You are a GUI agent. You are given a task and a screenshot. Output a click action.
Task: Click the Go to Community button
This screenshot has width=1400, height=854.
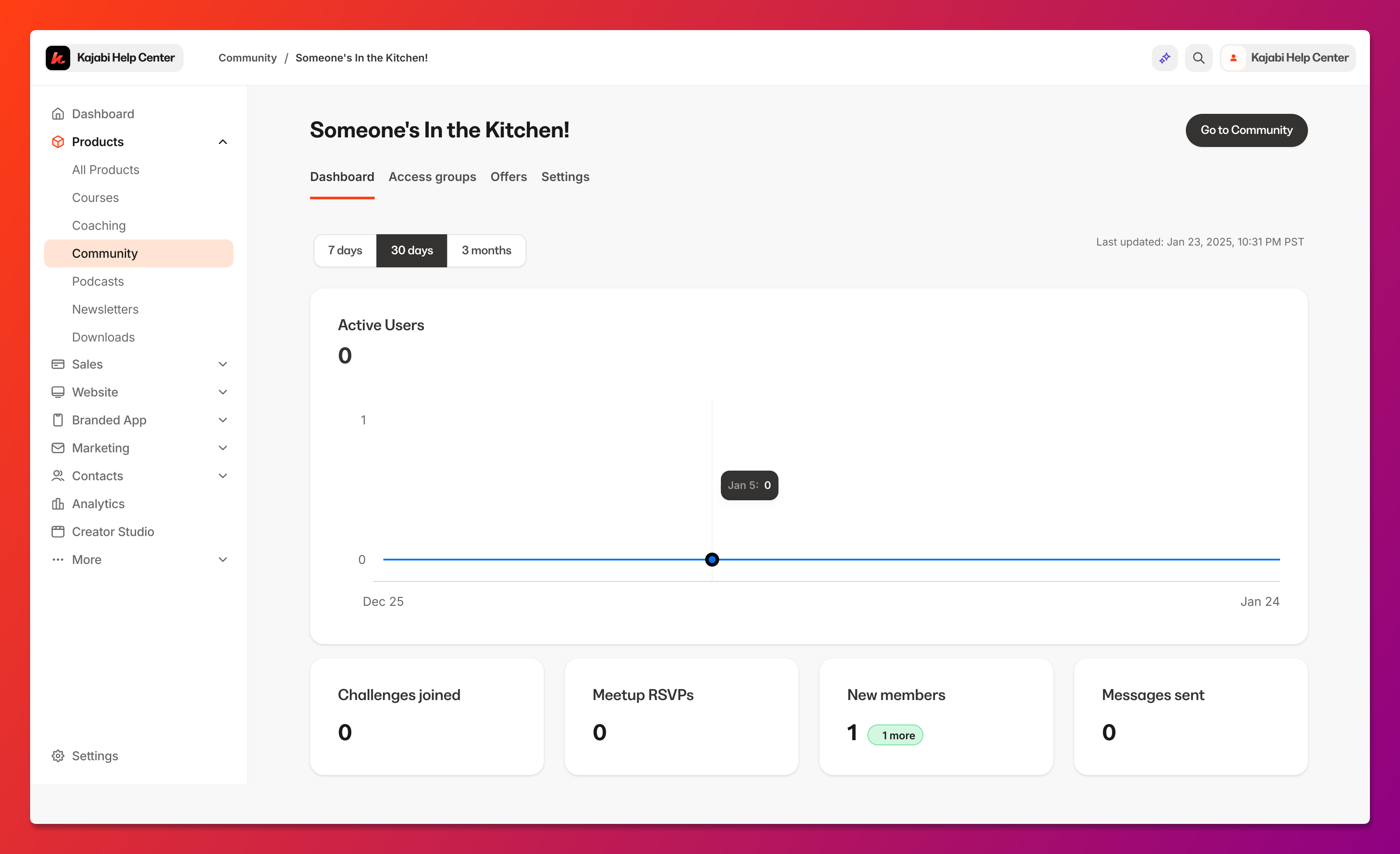[1246, 130]
